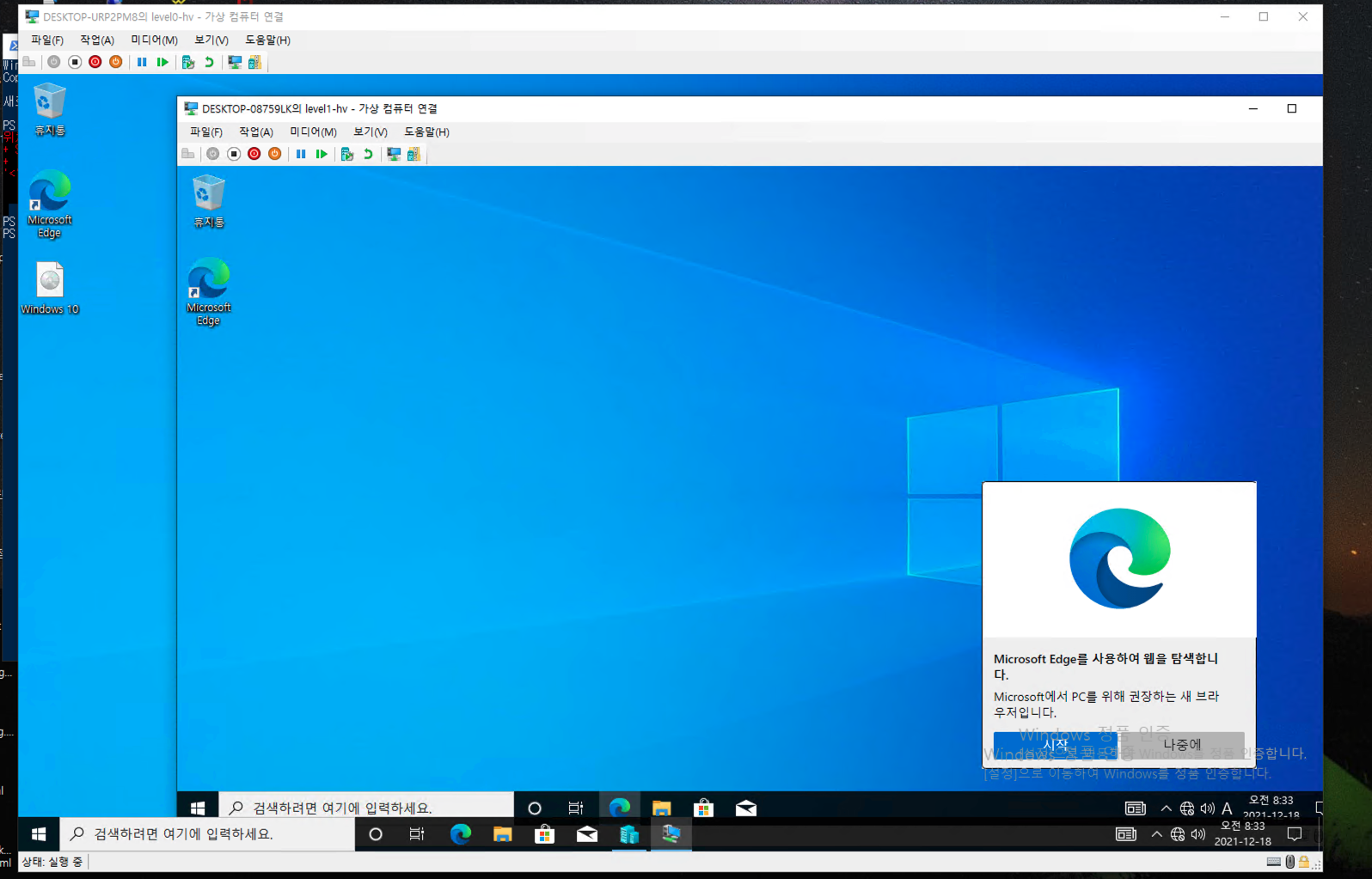This screenshot has width=1372, height=879.
Task: Revert level1-hv to the previous checkpoint
Action: [368, 154]
